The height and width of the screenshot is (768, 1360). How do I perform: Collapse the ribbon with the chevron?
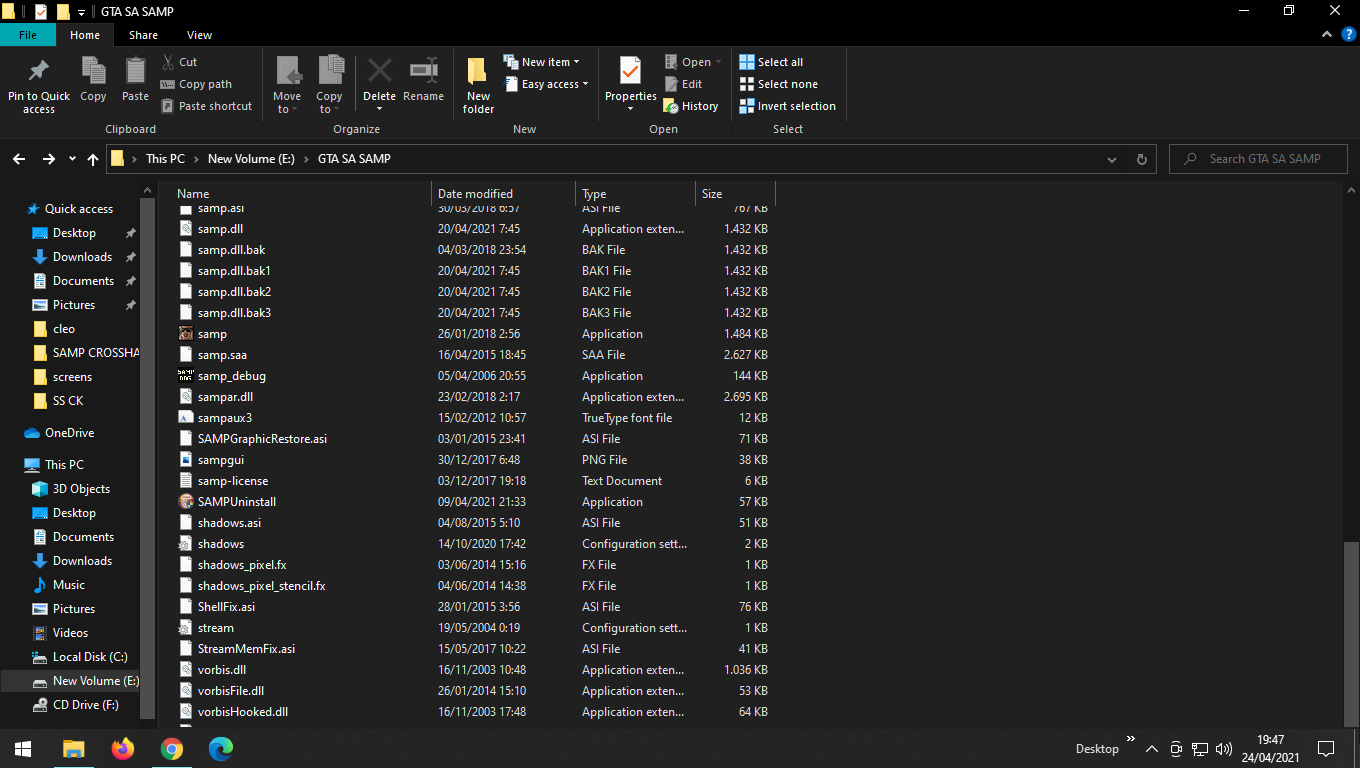pyautogui.click(x=1328, y=35)
